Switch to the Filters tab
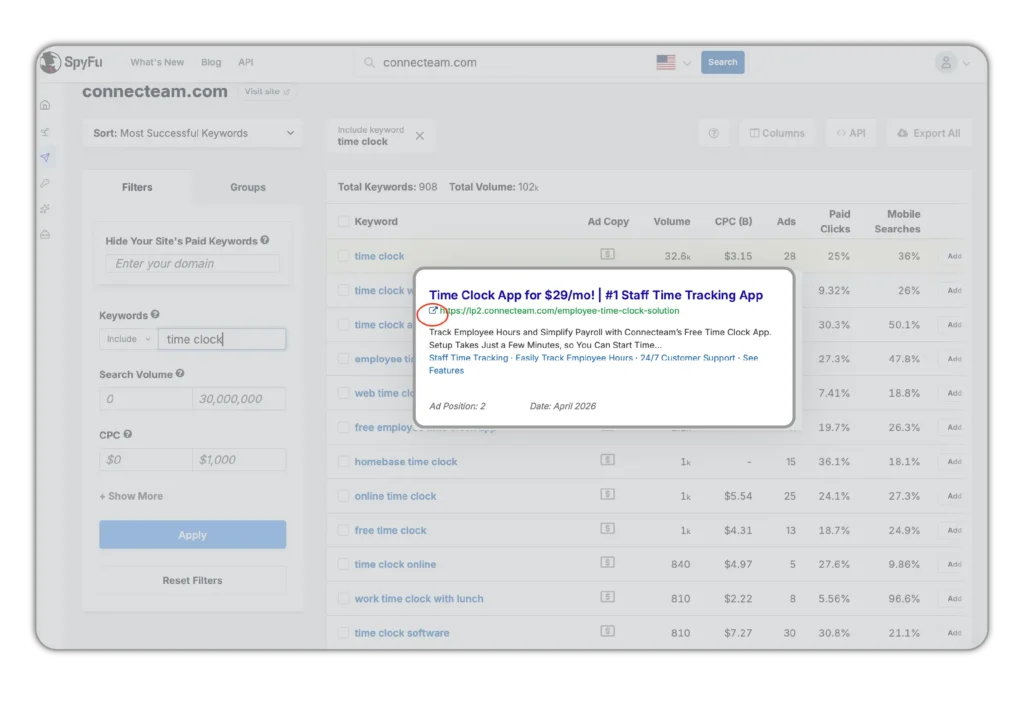 [x=137, y=187]
